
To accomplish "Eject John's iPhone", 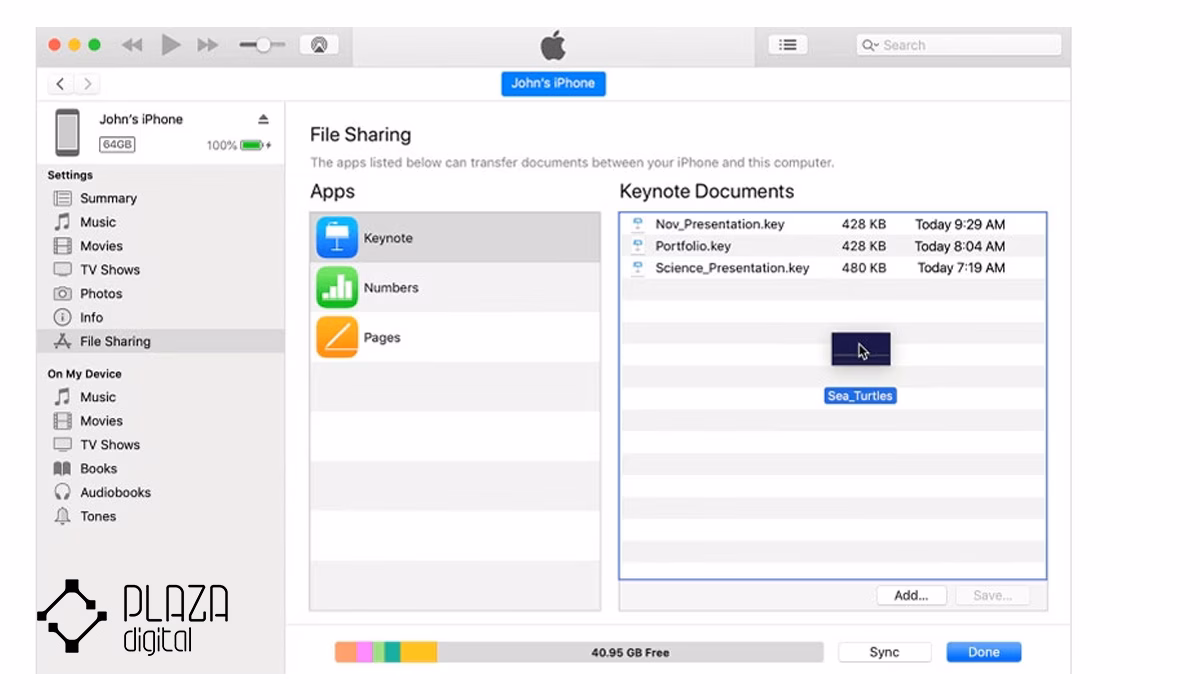I will pyautogui.click(x=264, y=119).
